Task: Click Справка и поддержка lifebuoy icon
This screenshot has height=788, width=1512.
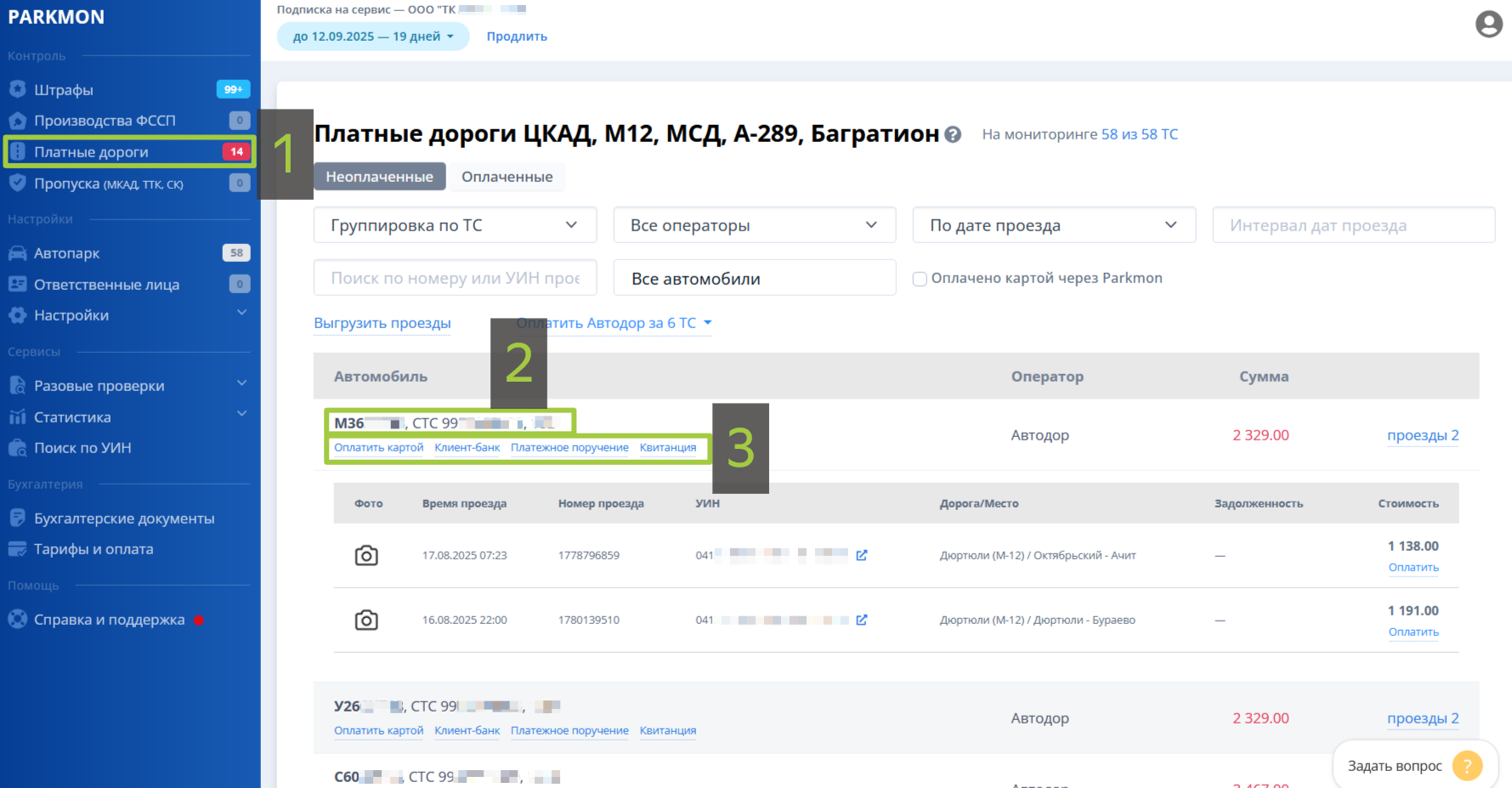Action: tap(17, 620)
